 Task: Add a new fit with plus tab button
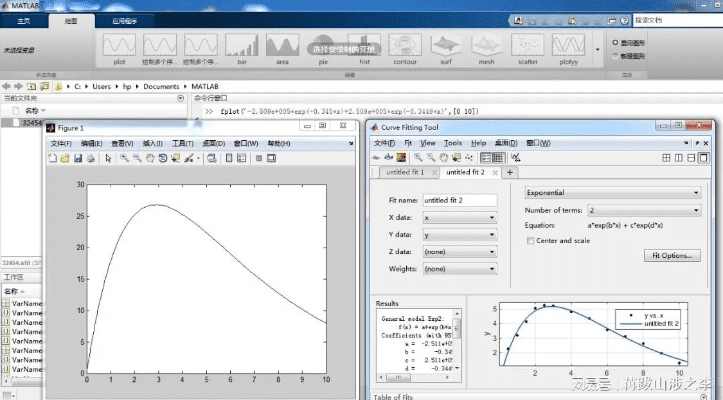click(510, 172)
